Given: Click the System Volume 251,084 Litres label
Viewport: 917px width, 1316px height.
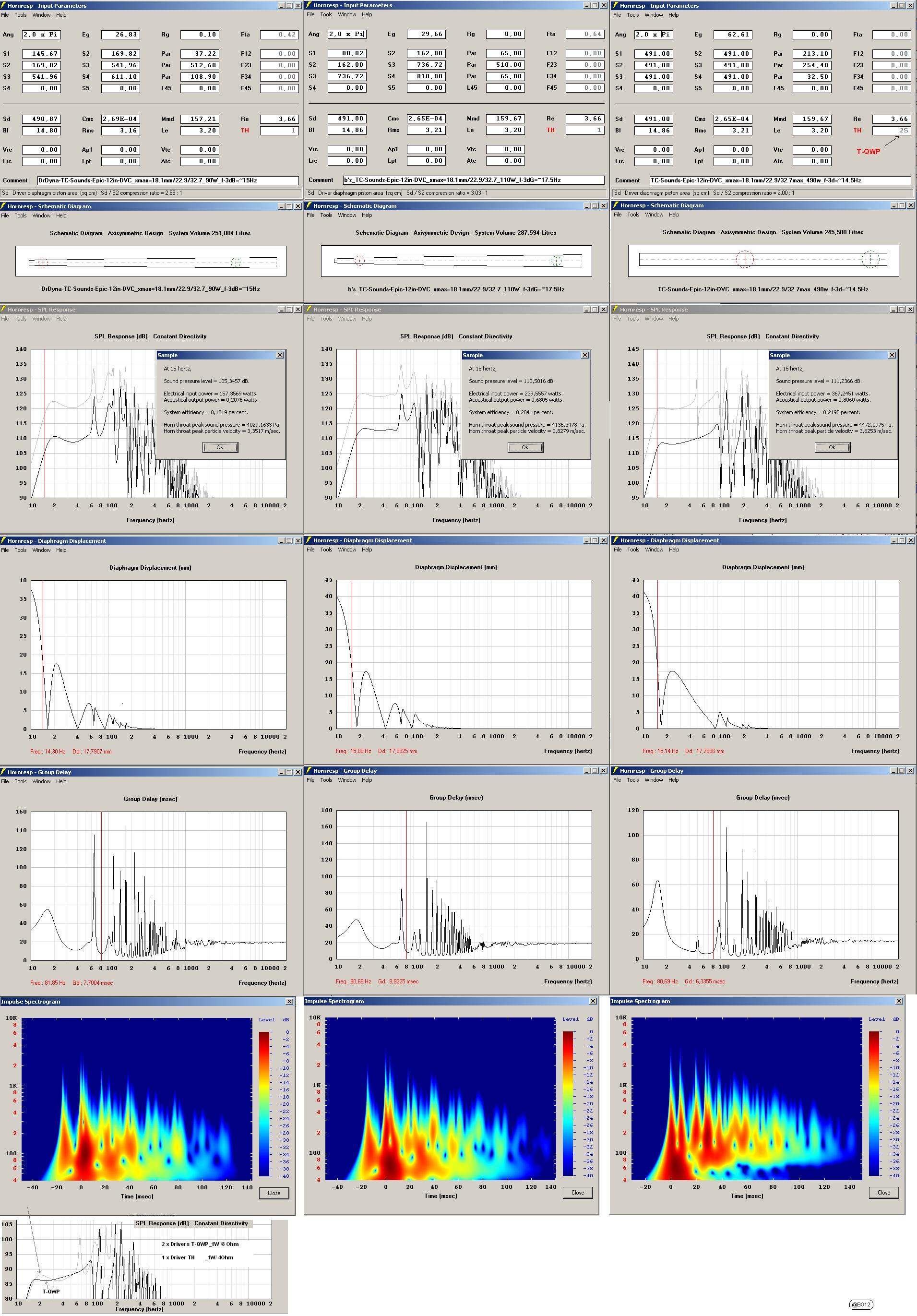Looking at the screenshot, I should [210, 233].
